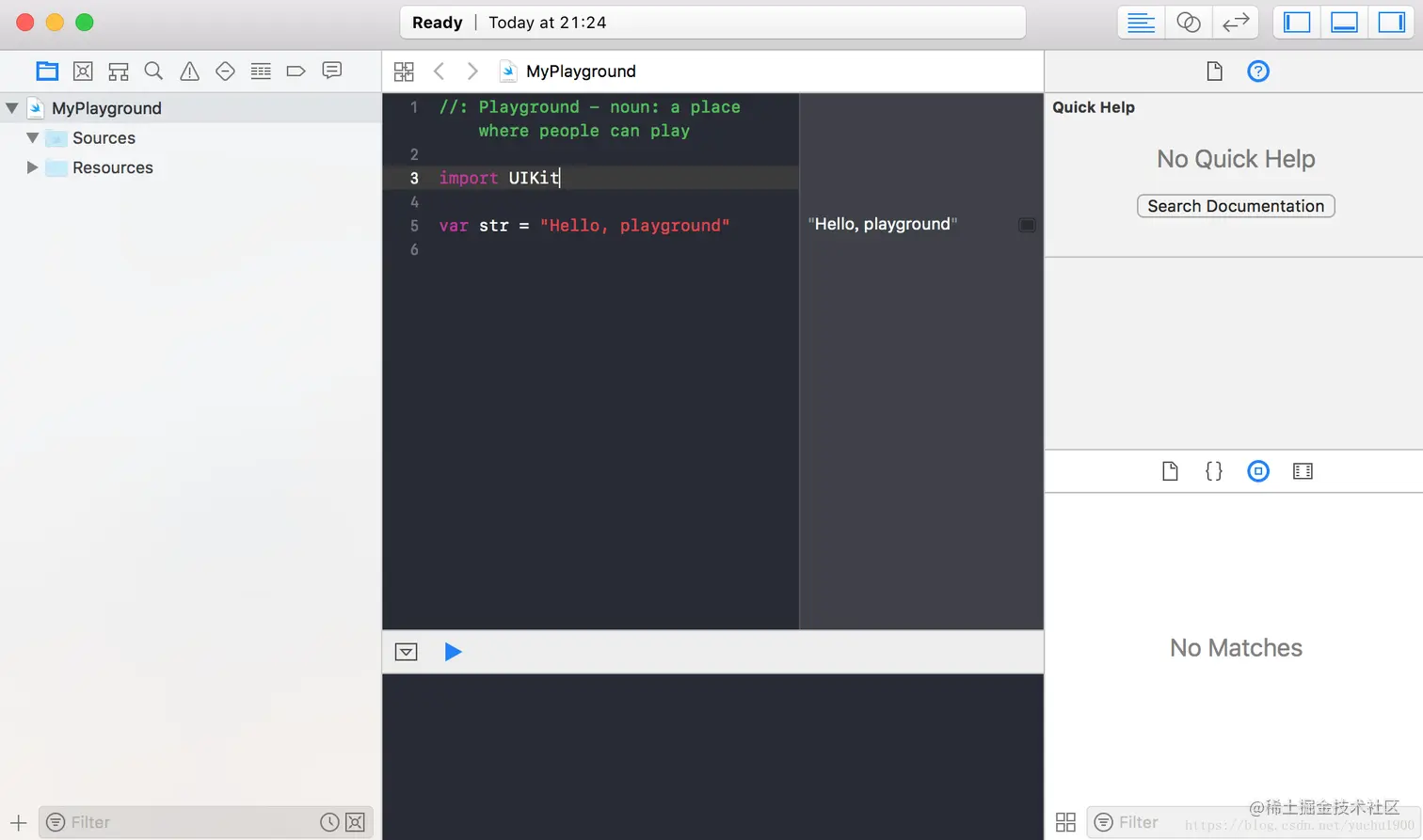Filter by source control status
Viewport: 1423px width, 840px height.
coord(355,822)
